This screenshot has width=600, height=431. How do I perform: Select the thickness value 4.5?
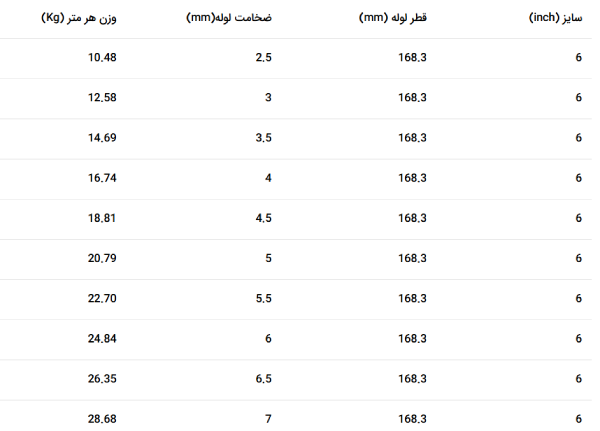[264, 218]
